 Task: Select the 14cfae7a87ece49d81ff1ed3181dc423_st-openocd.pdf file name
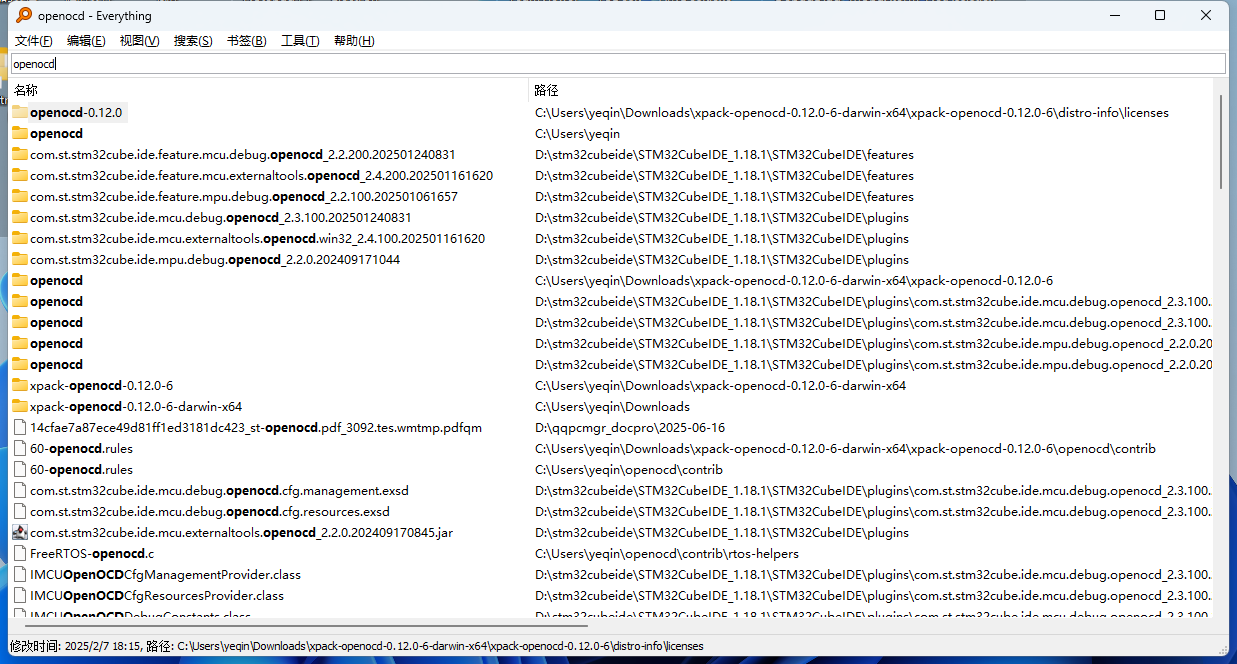[x=256, y=427]
